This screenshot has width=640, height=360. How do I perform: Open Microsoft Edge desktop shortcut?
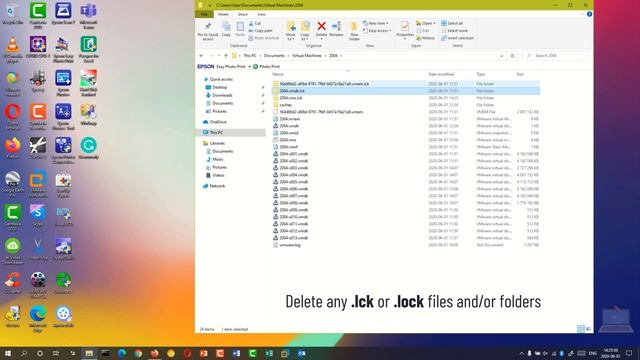pos(38,320)
